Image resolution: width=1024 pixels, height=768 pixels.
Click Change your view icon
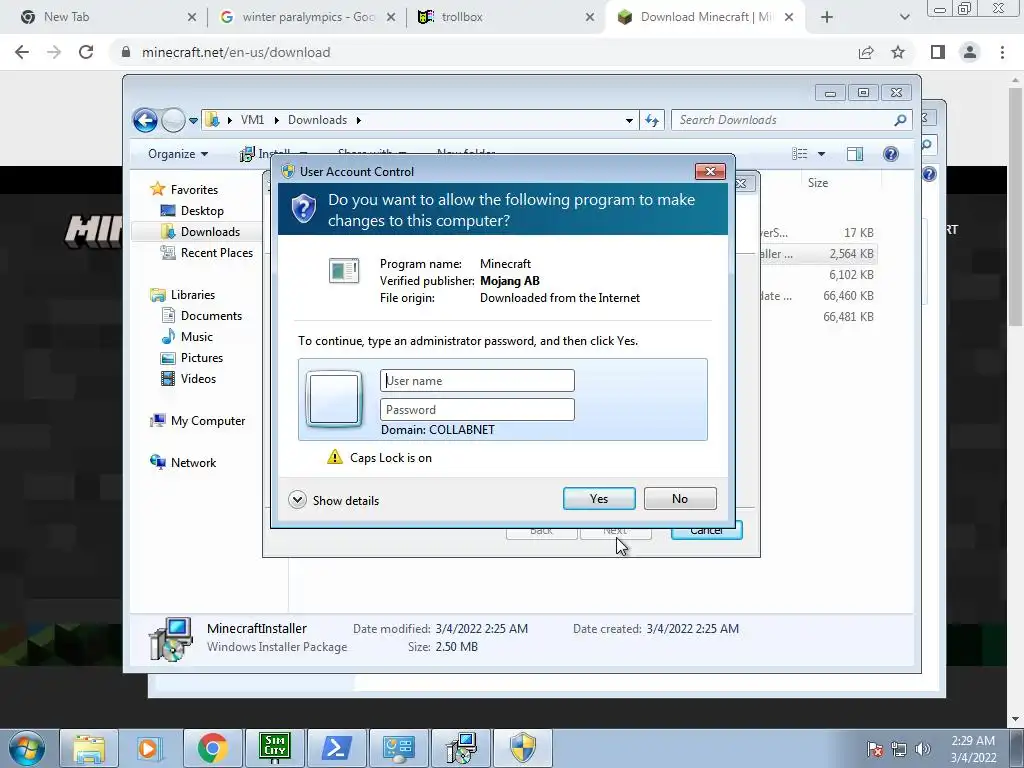pyautogui.click(x=799, y=153)
